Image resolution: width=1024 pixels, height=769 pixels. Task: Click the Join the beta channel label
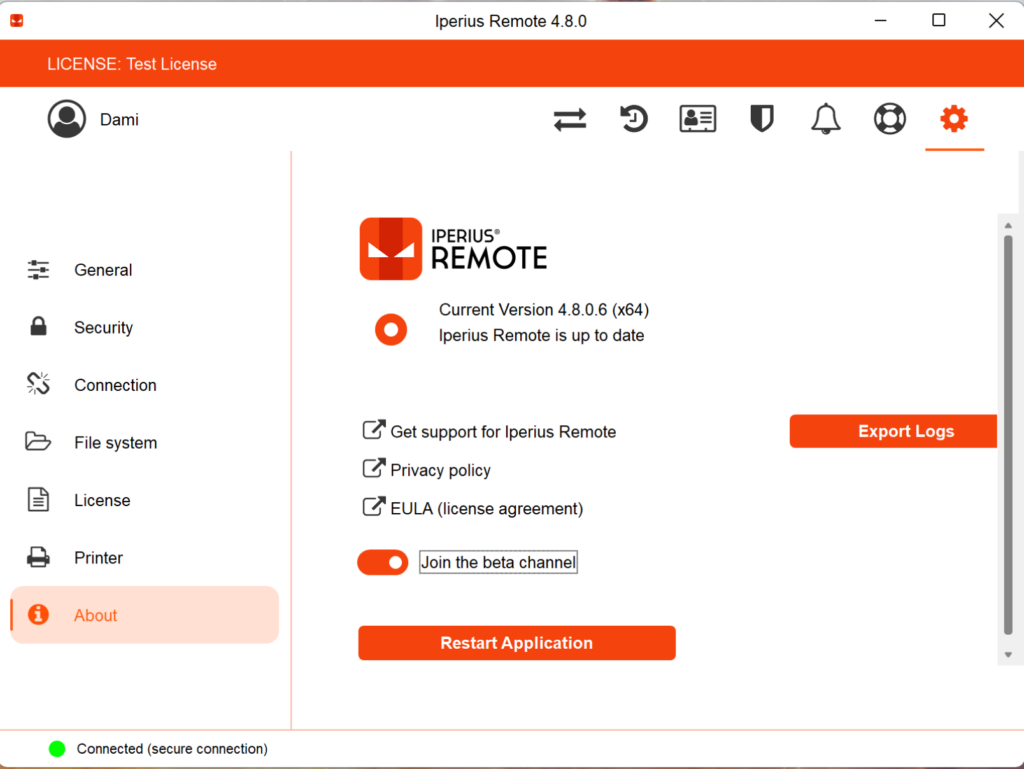click(498, 563)
